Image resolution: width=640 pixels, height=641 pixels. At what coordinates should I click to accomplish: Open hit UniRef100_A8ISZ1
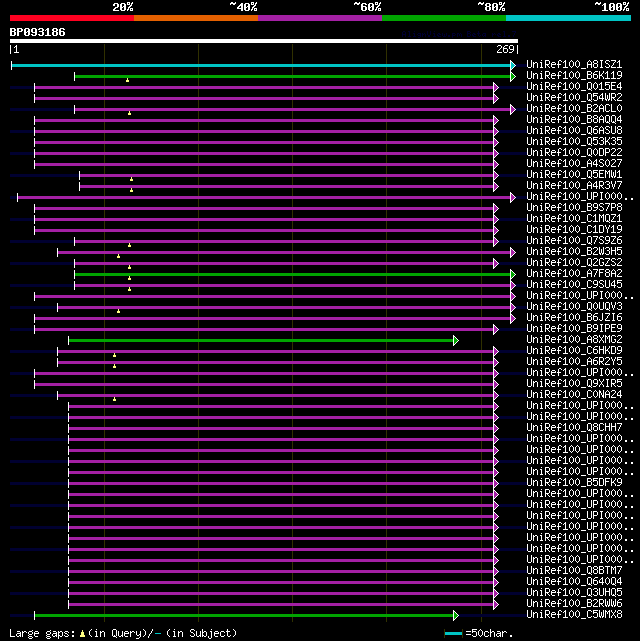point(574,65)
